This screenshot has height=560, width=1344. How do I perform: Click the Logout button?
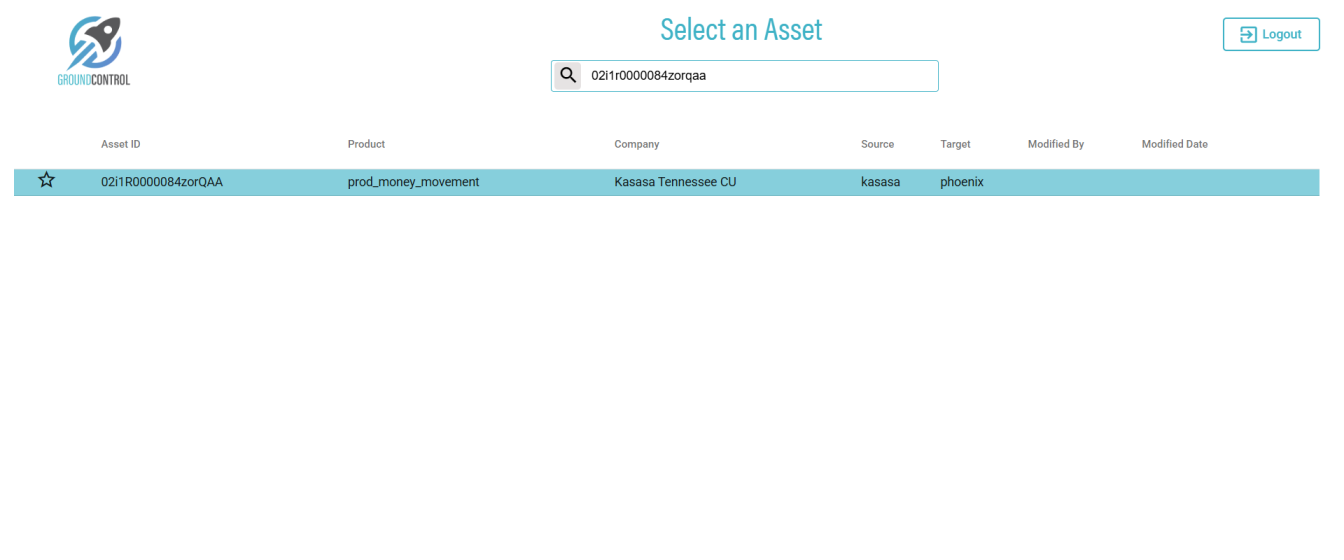[1271, 34]
